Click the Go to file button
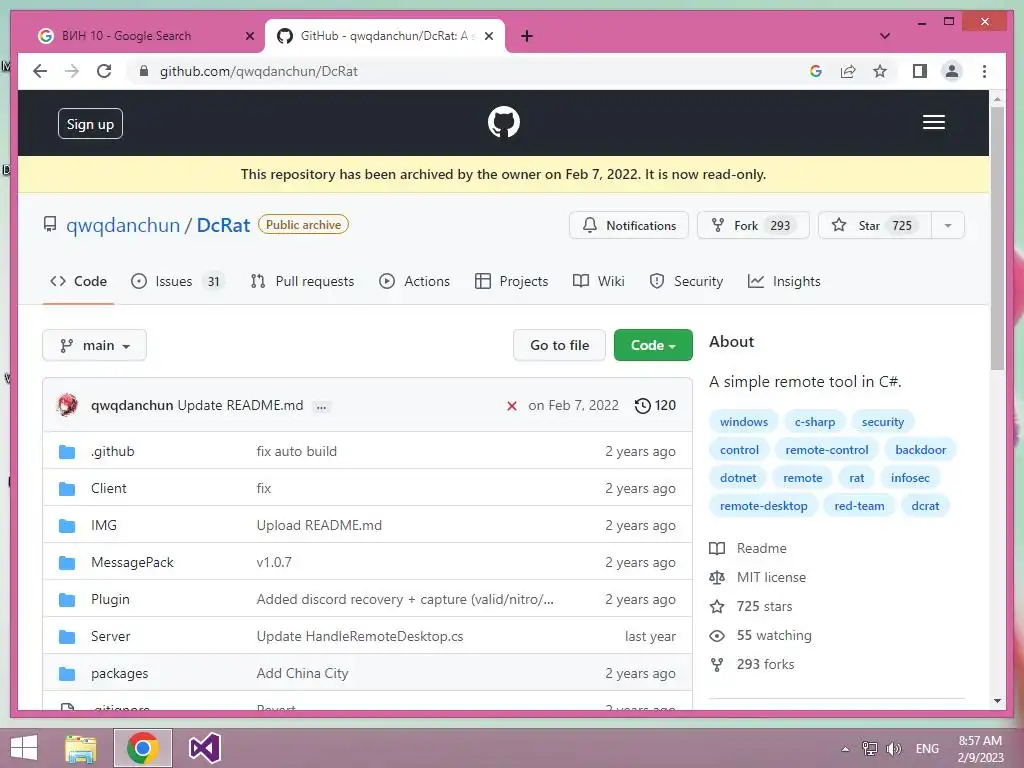Image resolution: width=1024 pixels, height=768 pixels. (x=560, y=345)
